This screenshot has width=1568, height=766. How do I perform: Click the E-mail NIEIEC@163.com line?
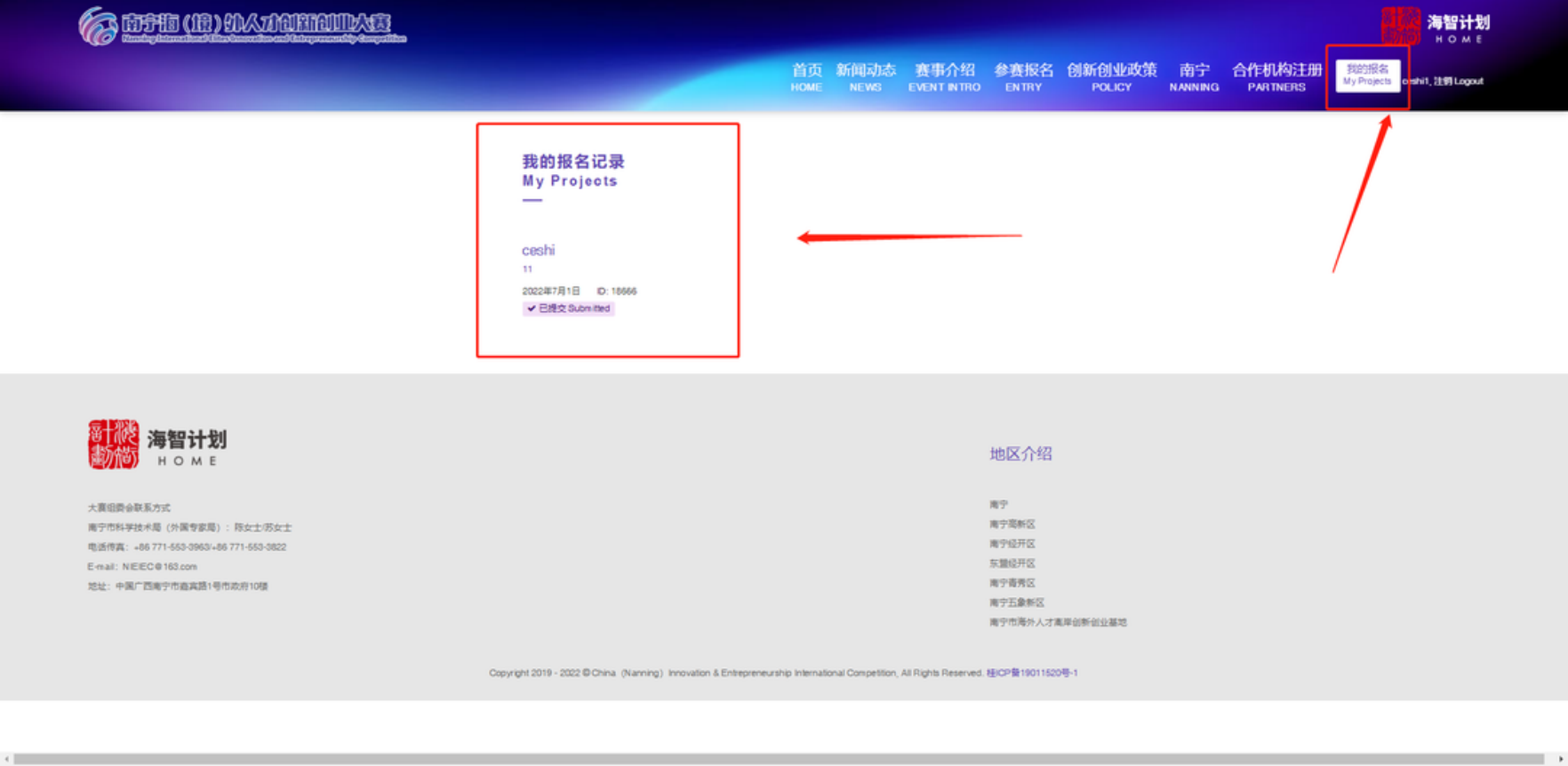(142, 567)
